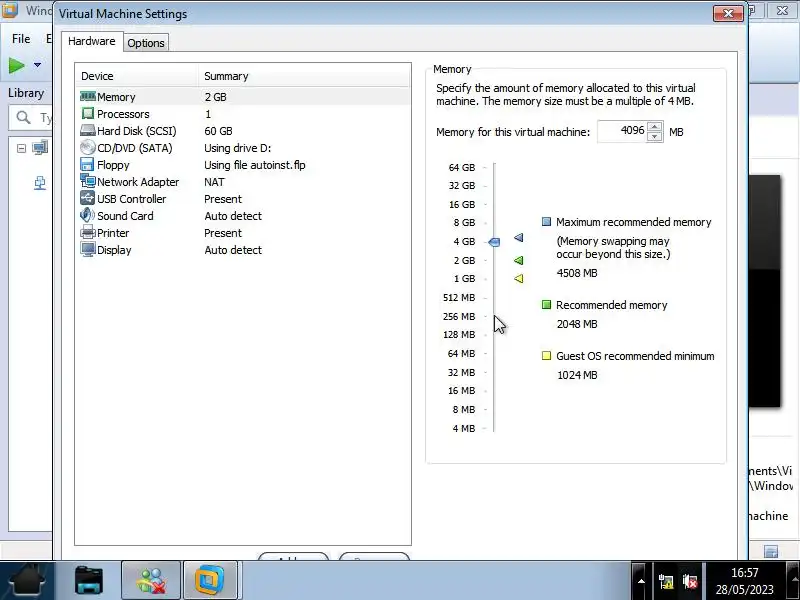The image size is (800, 600).
Task: Select the Floppy disk icon
Action: [x=87, y=164]
